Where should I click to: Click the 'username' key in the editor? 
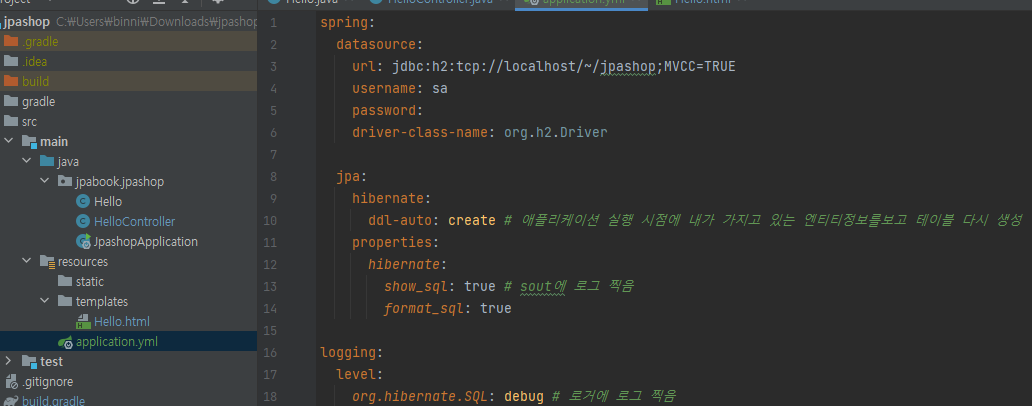(384, 88)
